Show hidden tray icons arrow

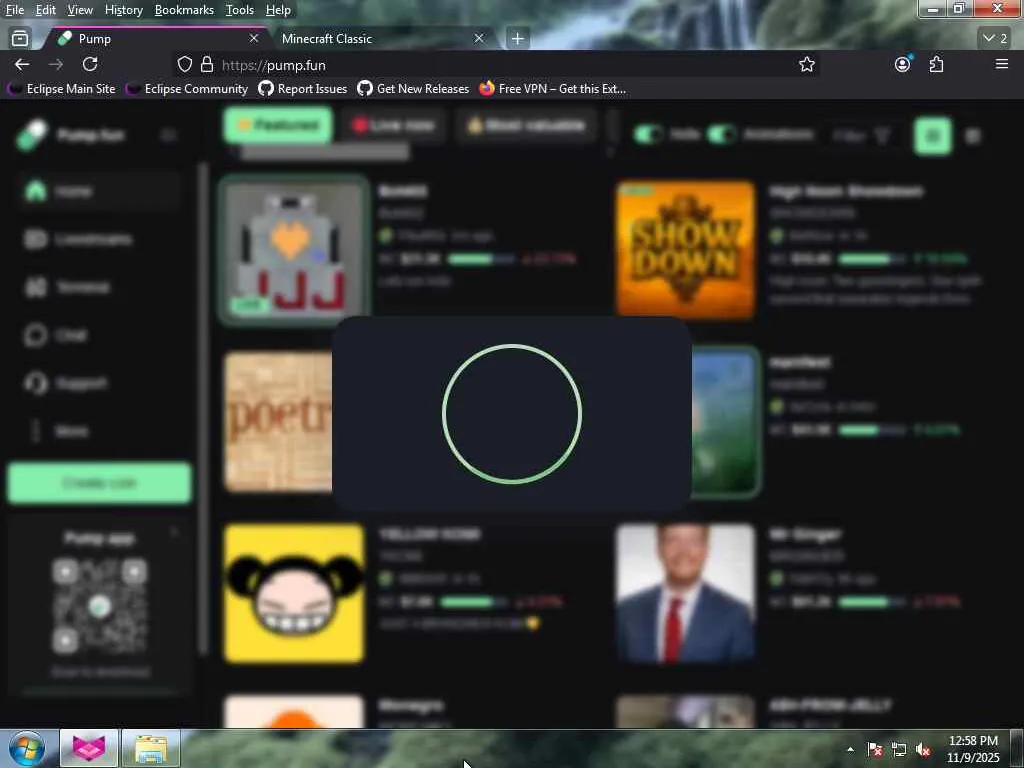click(850, 749)
